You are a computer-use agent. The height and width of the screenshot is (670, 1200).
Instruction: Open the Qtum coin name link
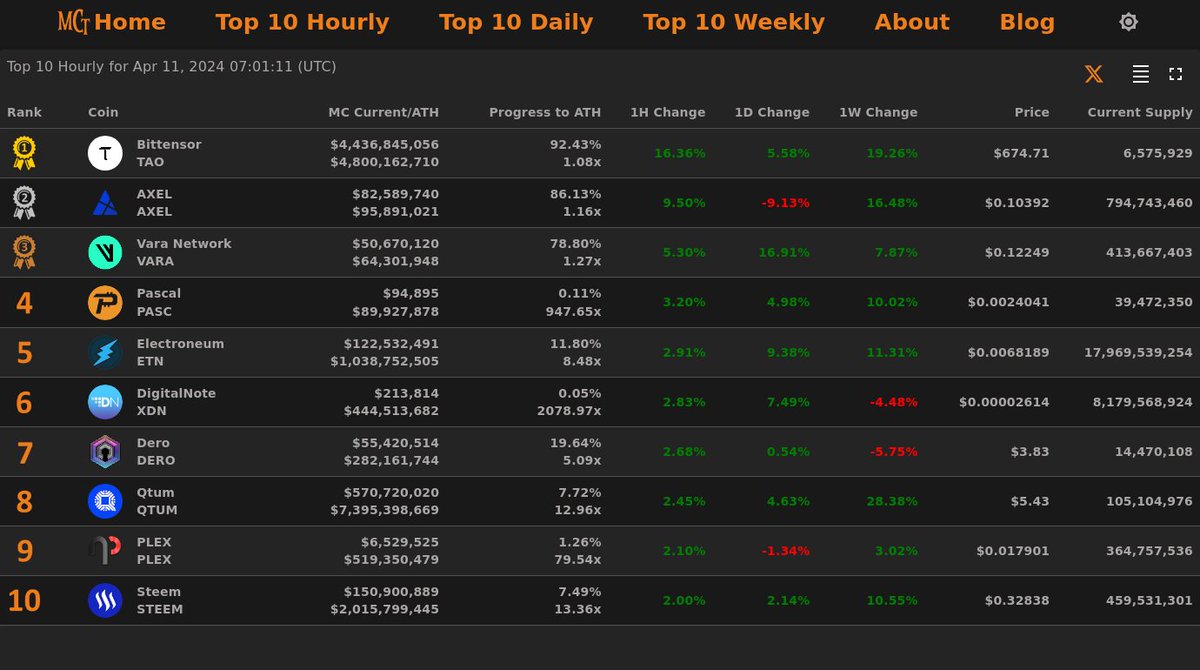155,492
